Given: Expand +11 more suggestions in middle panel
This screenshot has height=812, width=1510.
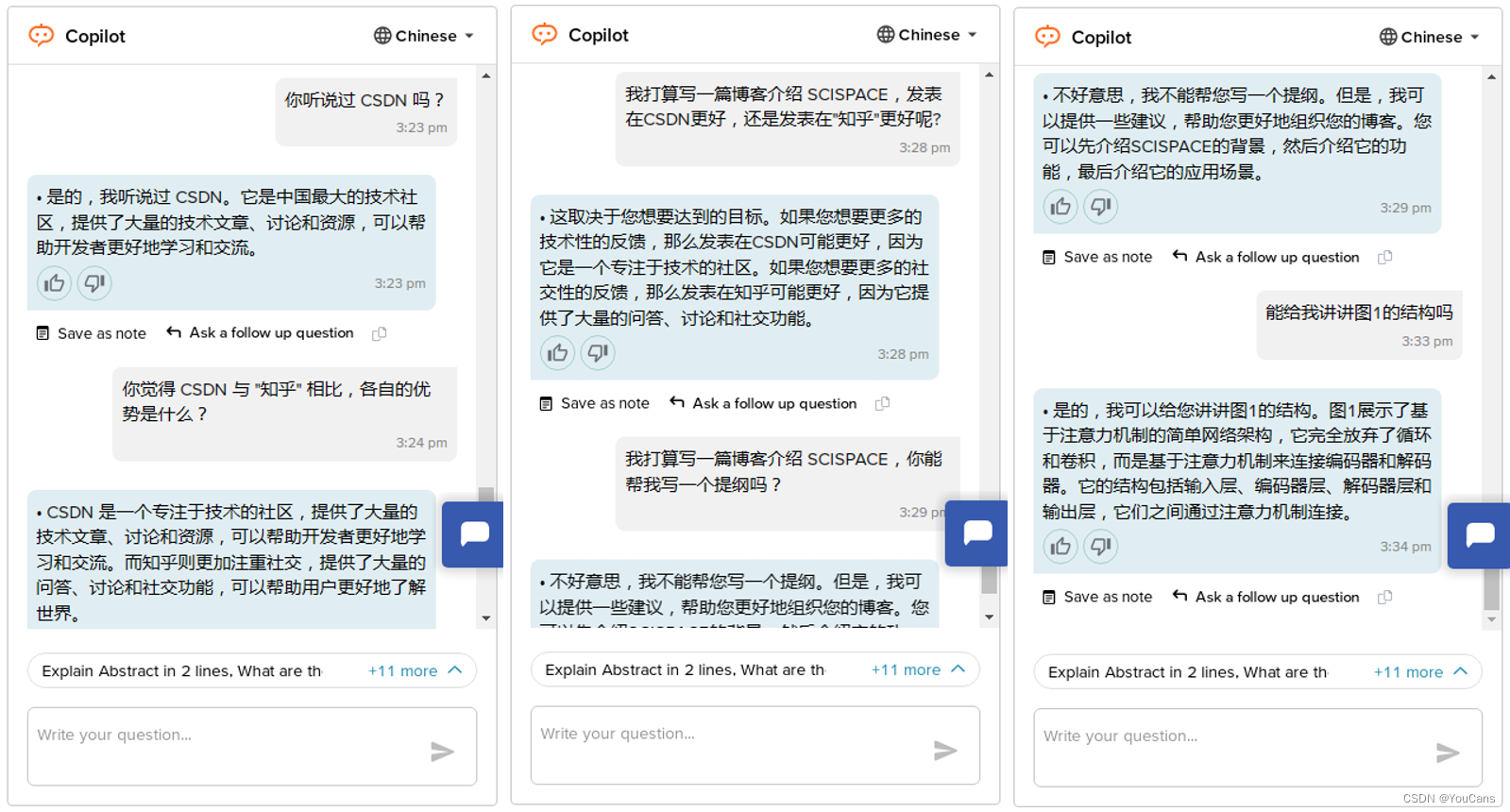Looking at the screenshot, I should point(919,669).
